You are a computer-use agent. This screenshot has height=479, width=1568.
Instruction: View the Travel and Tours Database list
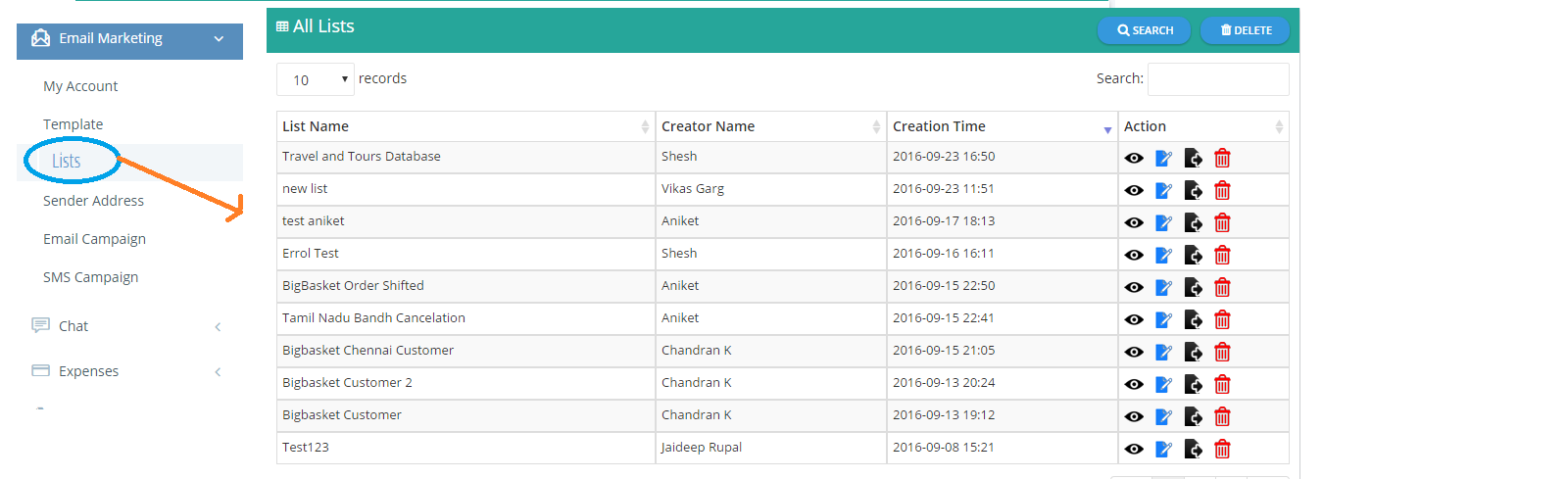coord(1134,158)
